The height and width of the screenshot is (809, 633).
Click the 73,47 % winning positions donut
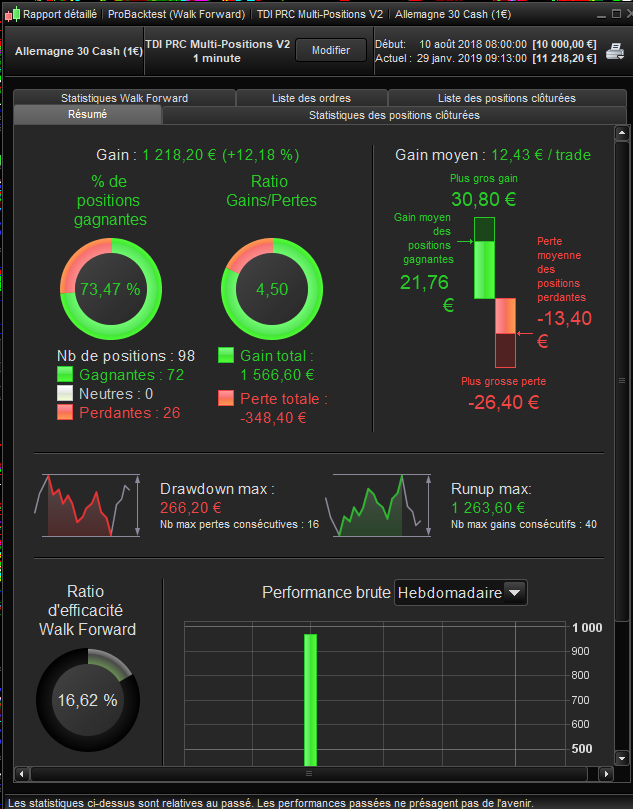111,289
